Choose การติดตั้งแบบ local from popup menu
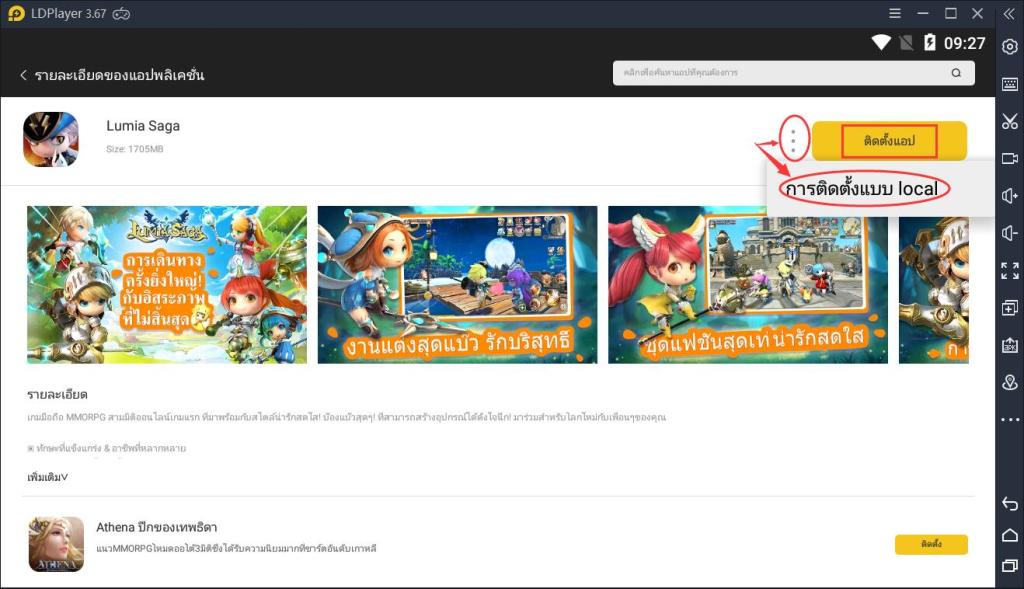This screenshot has width=1024, height=589. [862, 189]
